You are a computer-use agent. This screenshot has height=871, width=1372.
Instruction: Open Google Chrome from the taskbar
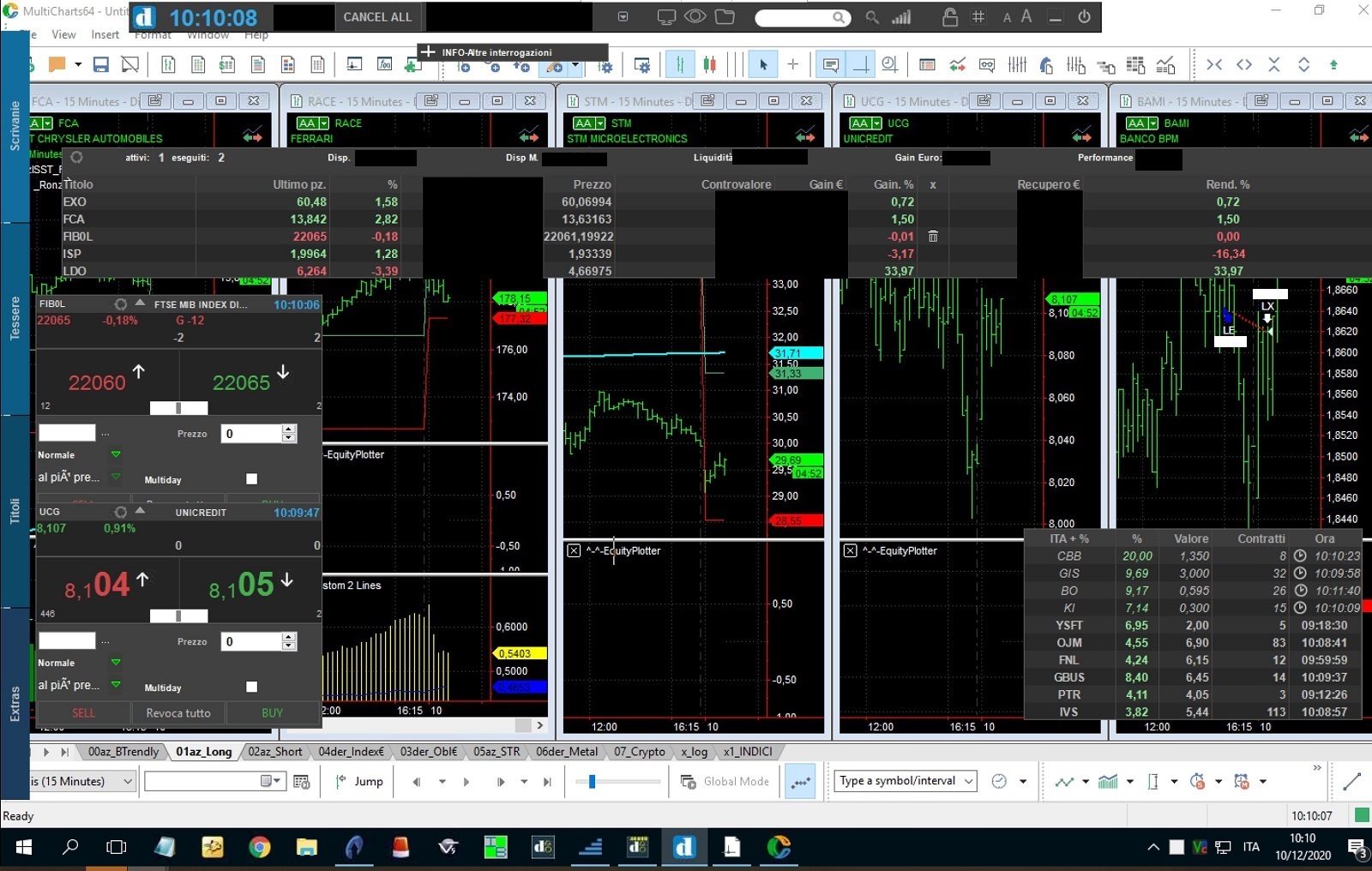point(259,847)
